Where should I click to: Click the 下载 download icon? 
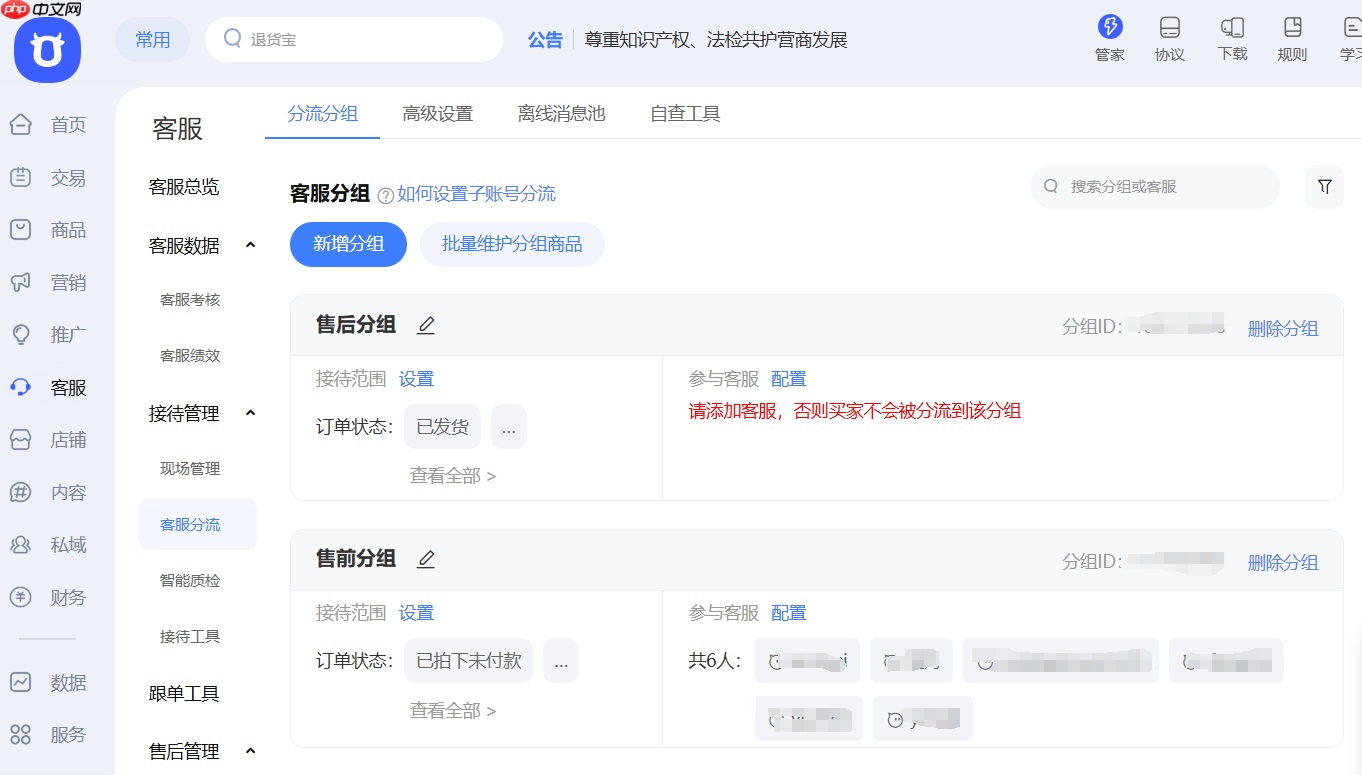point(1232,27)
